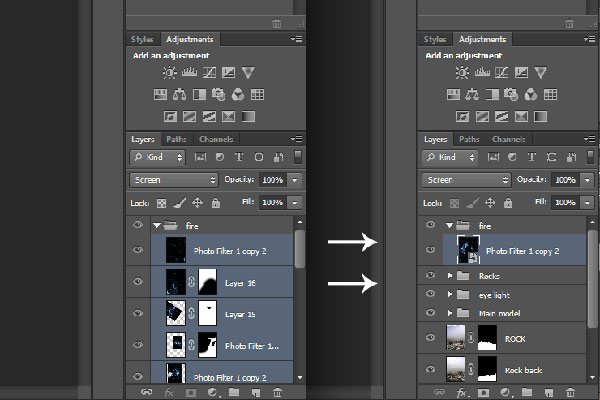Add Threshold adjustment in right panel
The width and height of the screenshot is (600, 400).
coord(502,116)
